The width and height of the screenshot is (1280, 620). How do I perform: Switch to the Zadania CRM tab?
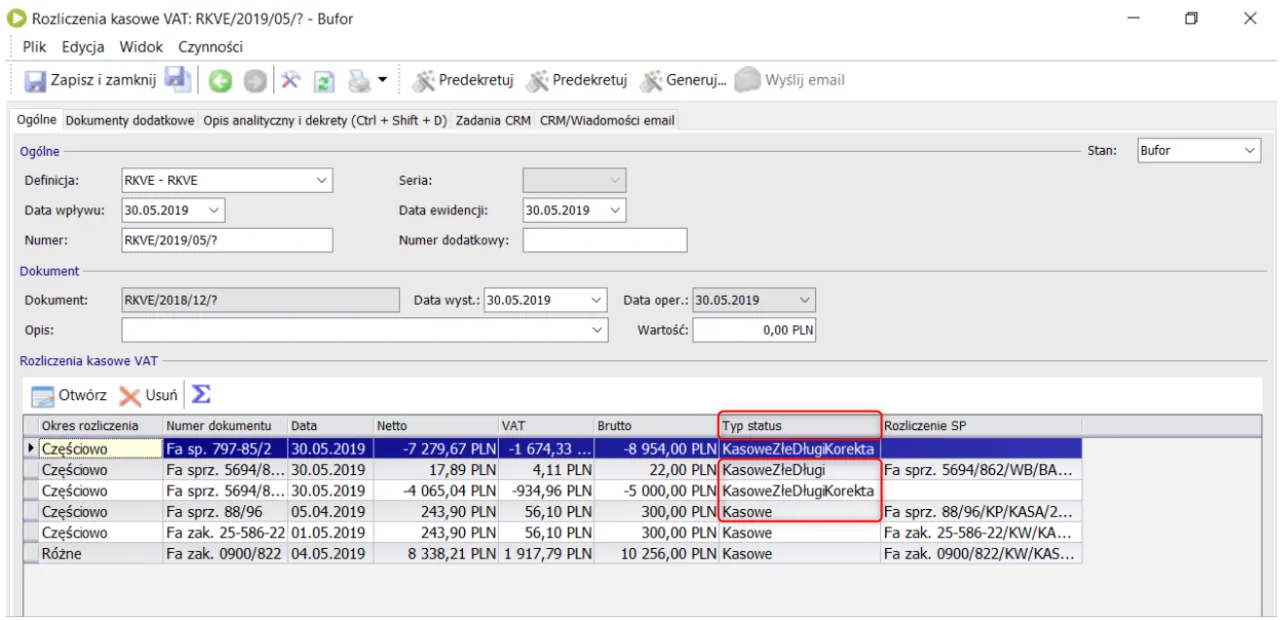[493, 120]
